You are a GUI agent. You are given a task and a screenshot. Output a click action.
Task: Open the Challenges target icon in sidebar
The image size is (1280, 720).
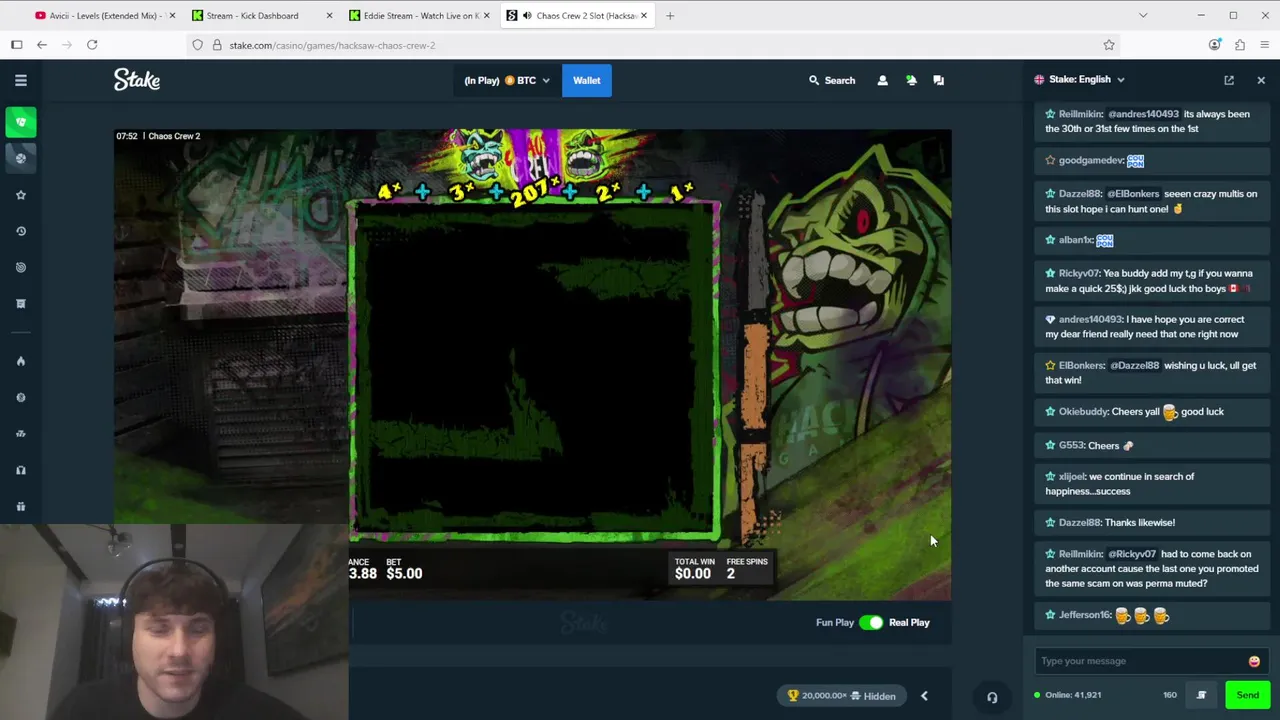pos(21,267)
